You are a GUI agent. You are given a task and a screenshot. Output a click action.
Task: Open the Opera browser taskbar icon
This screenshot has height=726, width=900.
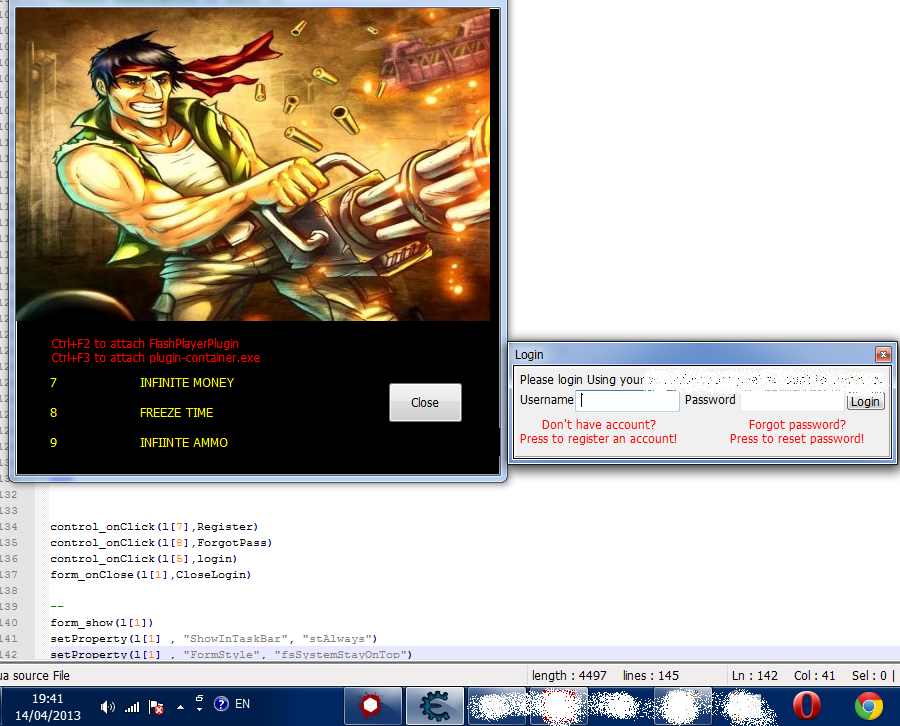806,705
